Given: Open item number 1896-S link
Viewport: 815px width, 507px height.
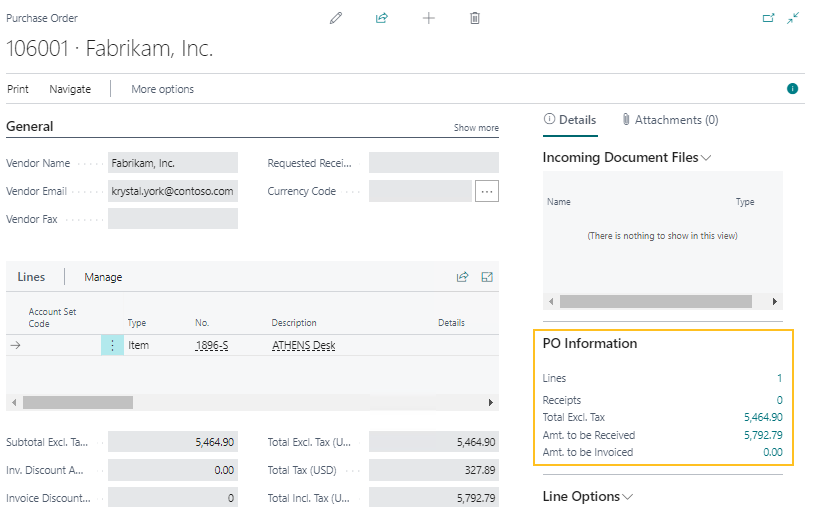Looking at the screenshot, I should (211, 346).
